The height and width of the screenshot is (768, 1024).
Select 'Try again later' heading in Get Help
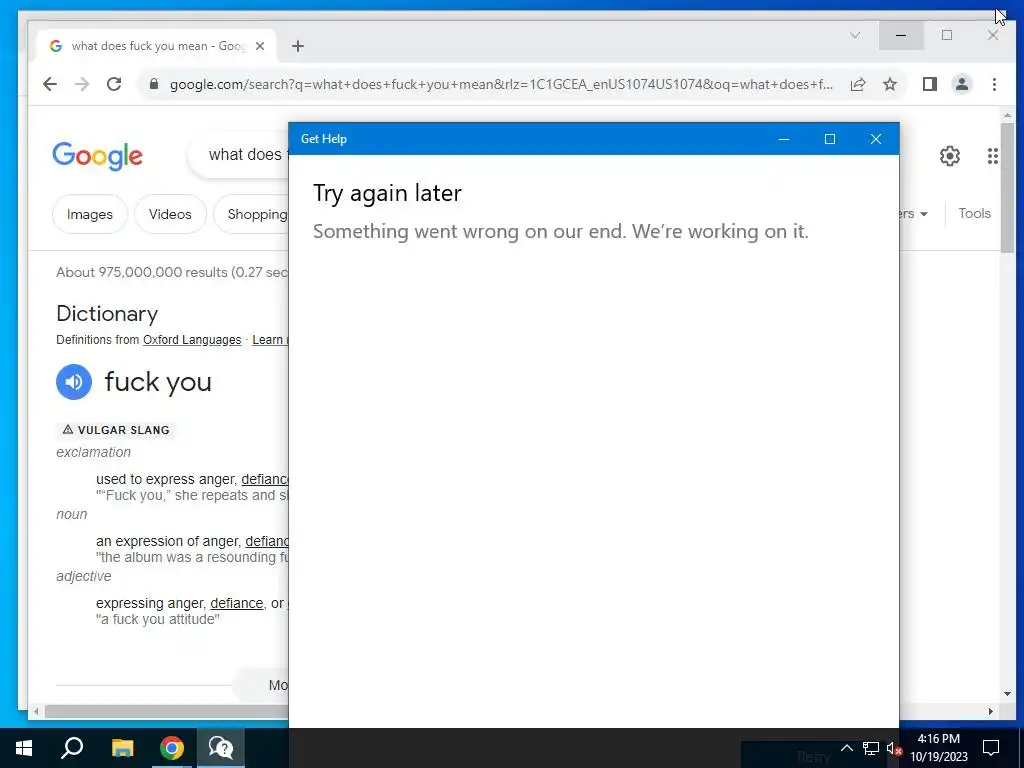point(387,193)
